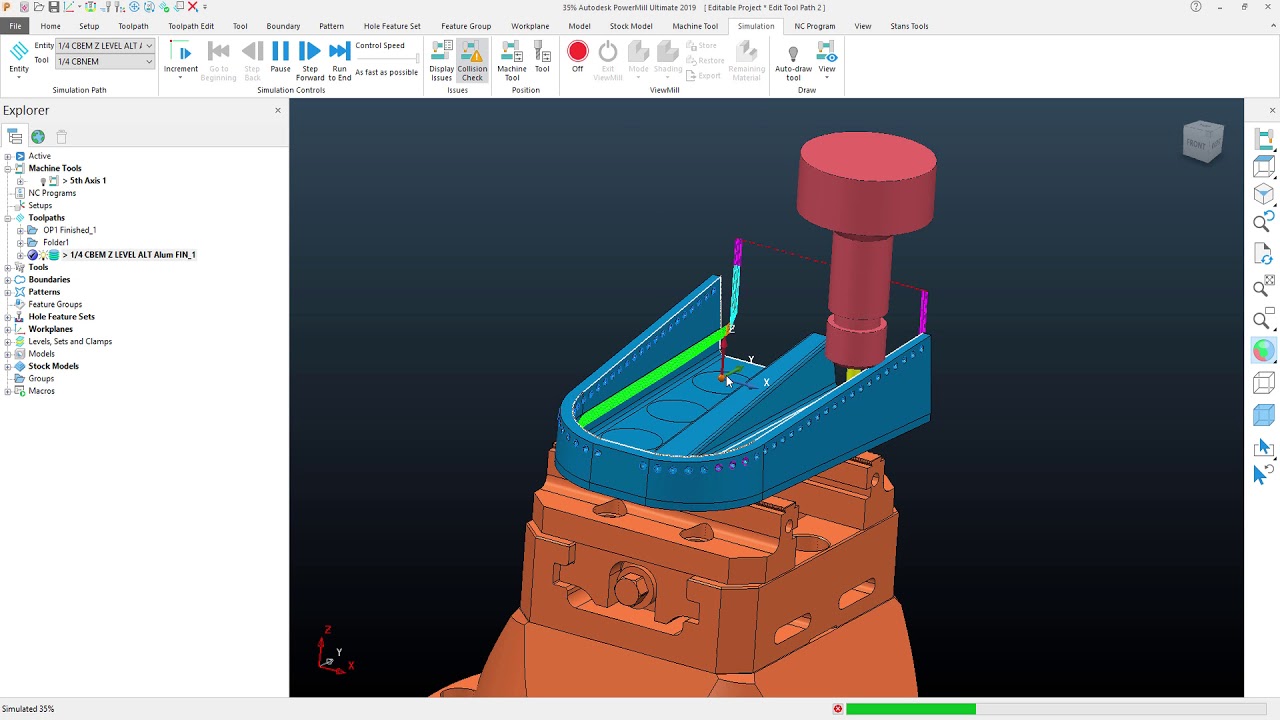Open the Entity selection button in ribbon
Viewport: 1280px width, 720px height.
[x=19, y=59]
